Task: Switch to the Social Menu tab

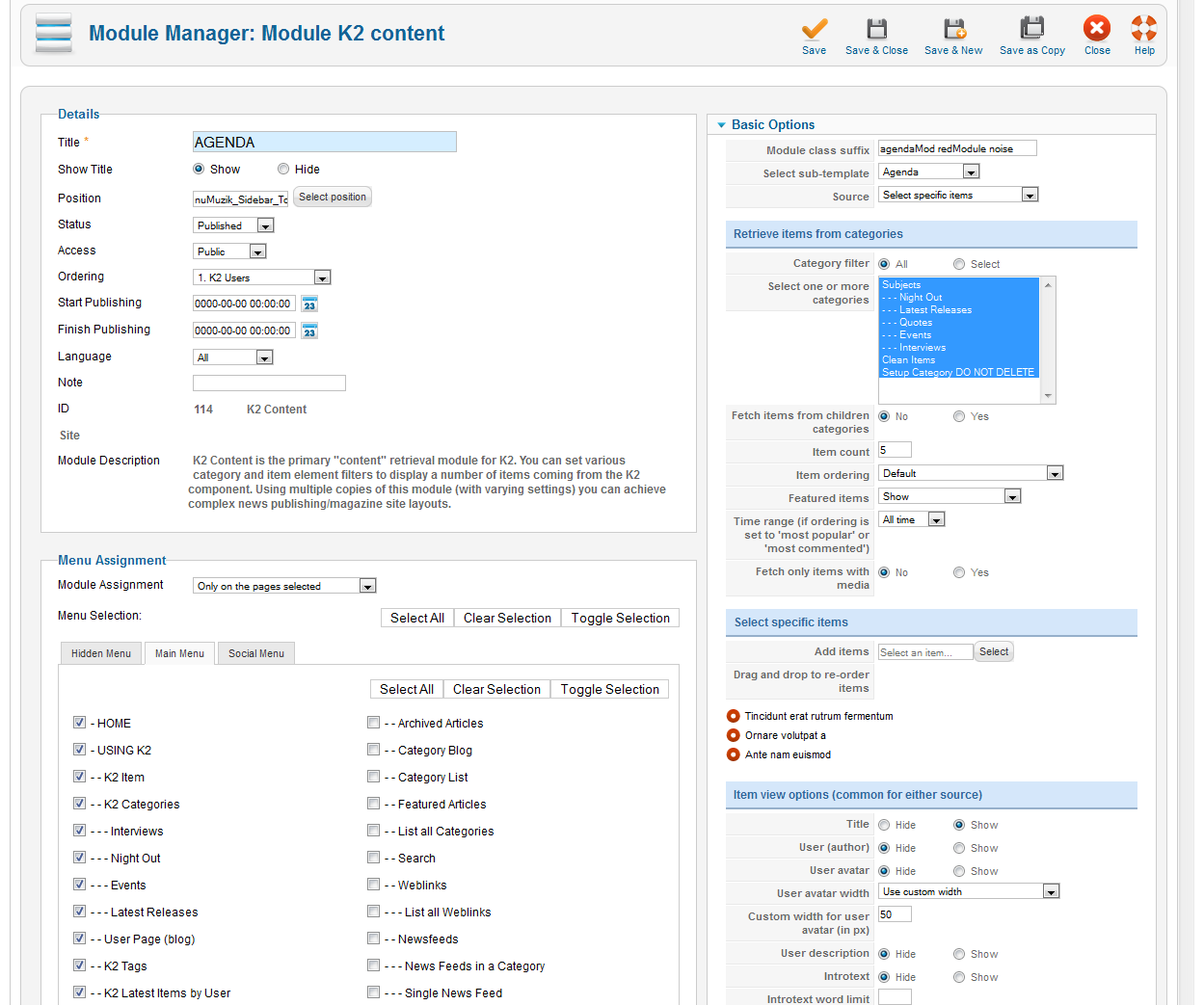Action: [x=256, y=653]
